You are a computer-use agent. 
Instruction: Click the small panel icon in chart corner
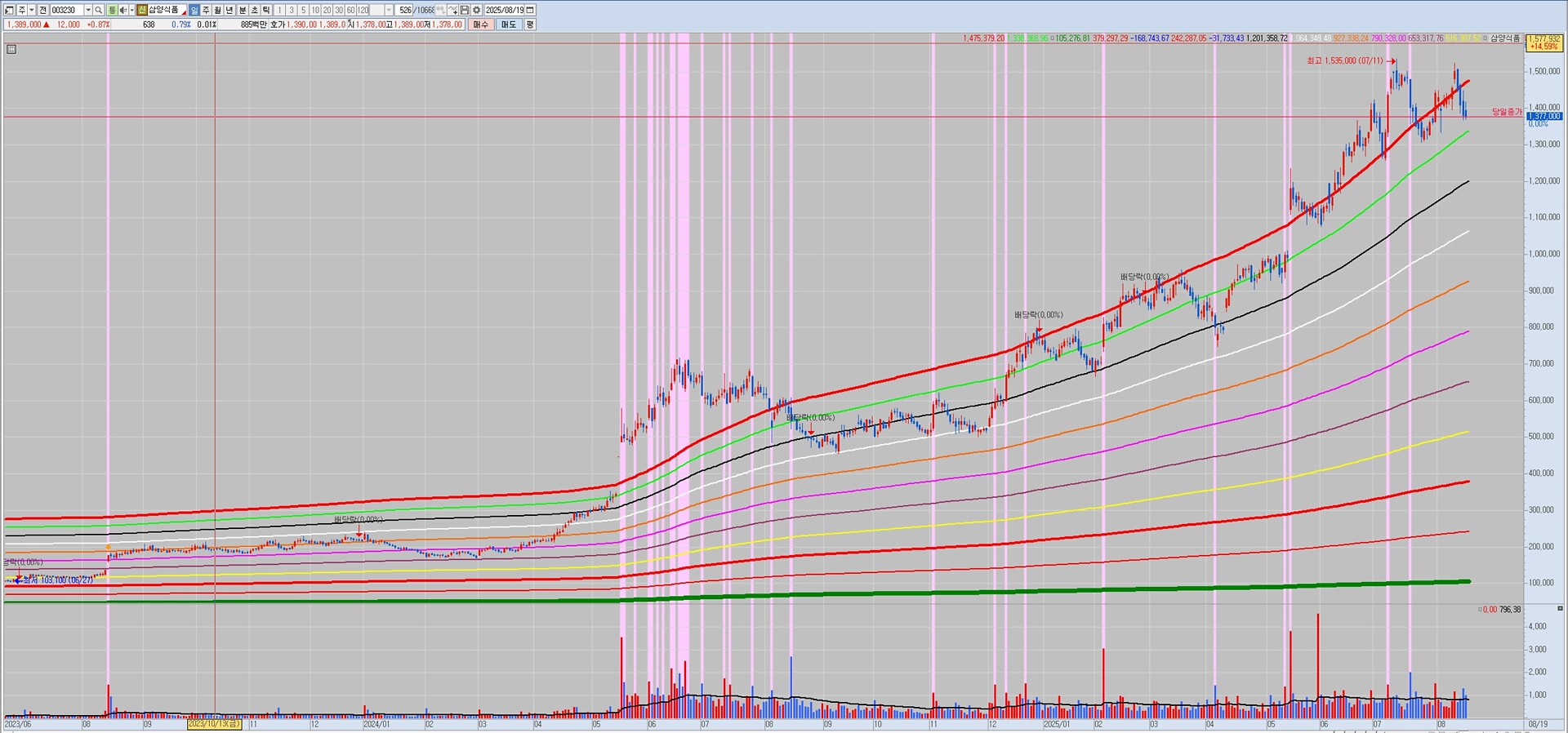pyautogui.click(x=11, y=49)
